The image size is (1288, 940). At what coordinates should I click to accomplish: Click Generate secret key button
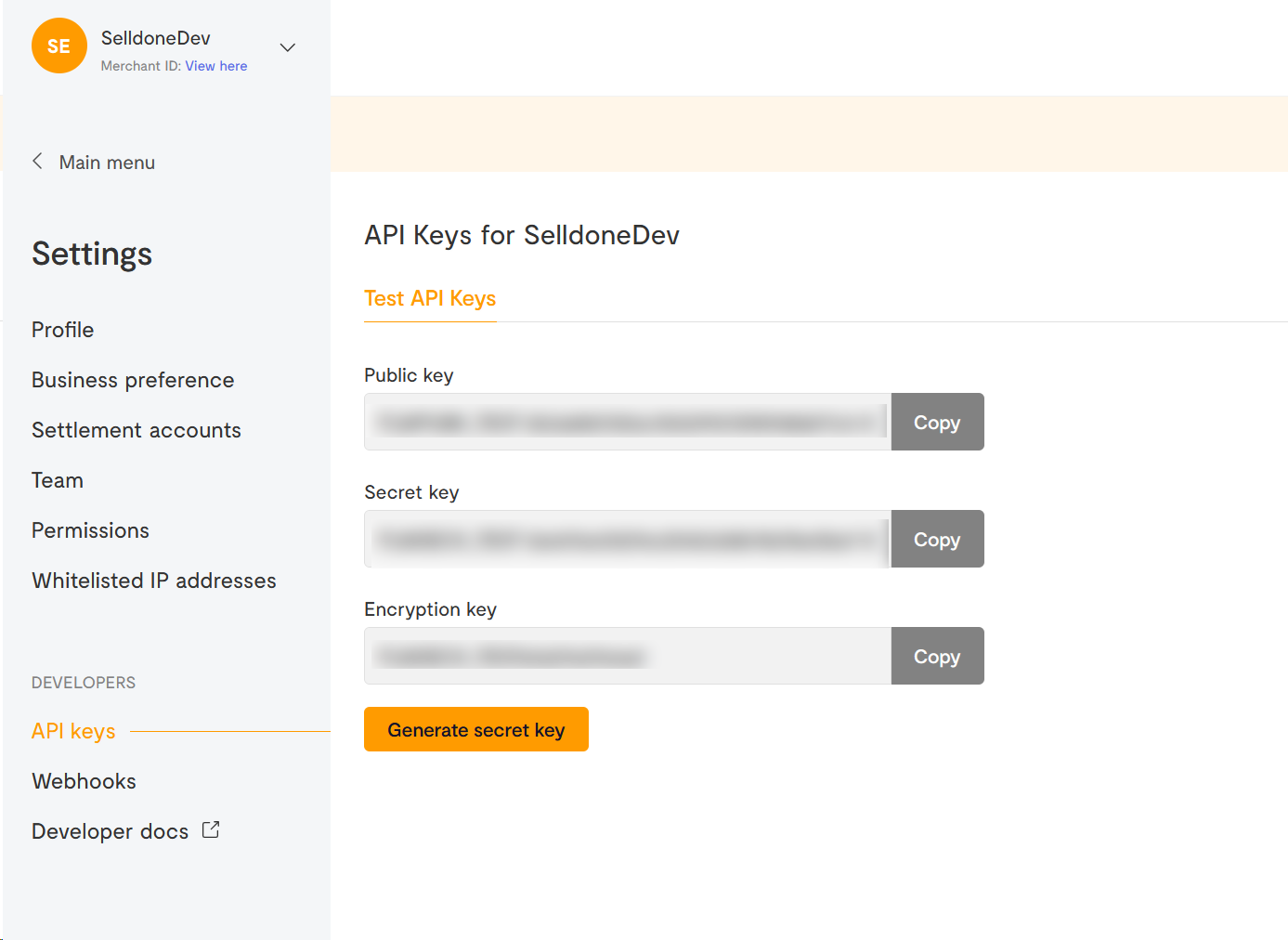tap(476, 729)
